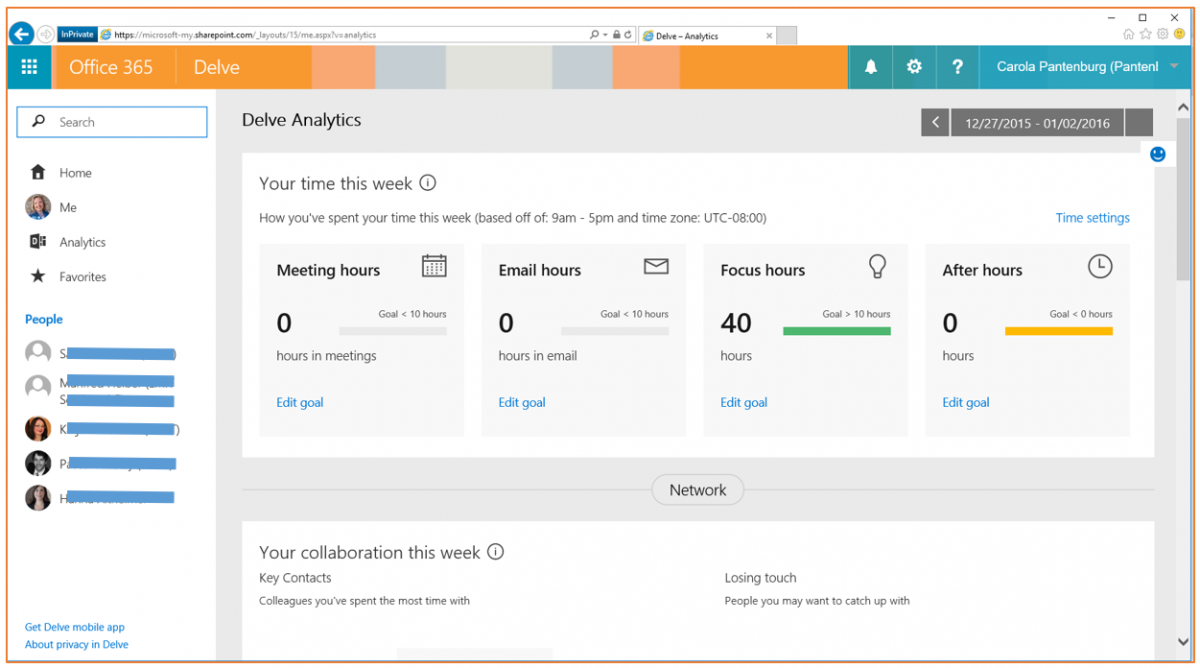Open the Office 365 app launcher grid
The height and width of the screenshot is (668, 1200).
29,67
